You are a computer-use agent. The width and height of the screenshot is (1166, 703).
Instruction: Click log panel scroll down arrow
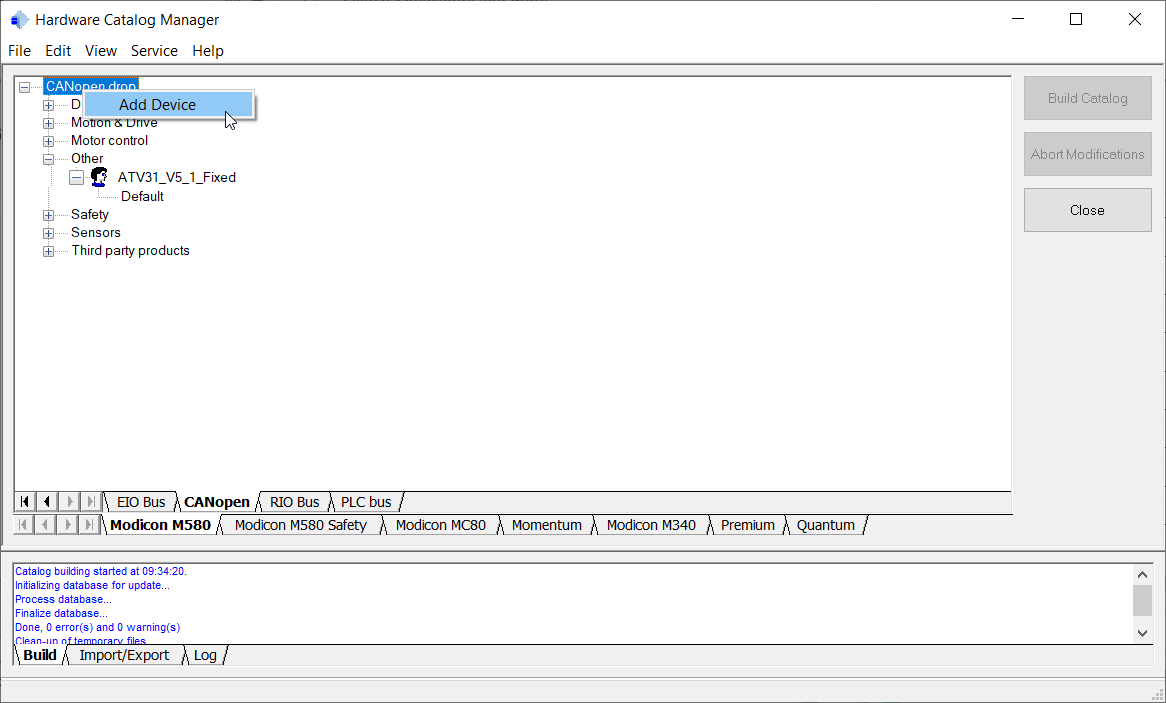pos(1143,634)
